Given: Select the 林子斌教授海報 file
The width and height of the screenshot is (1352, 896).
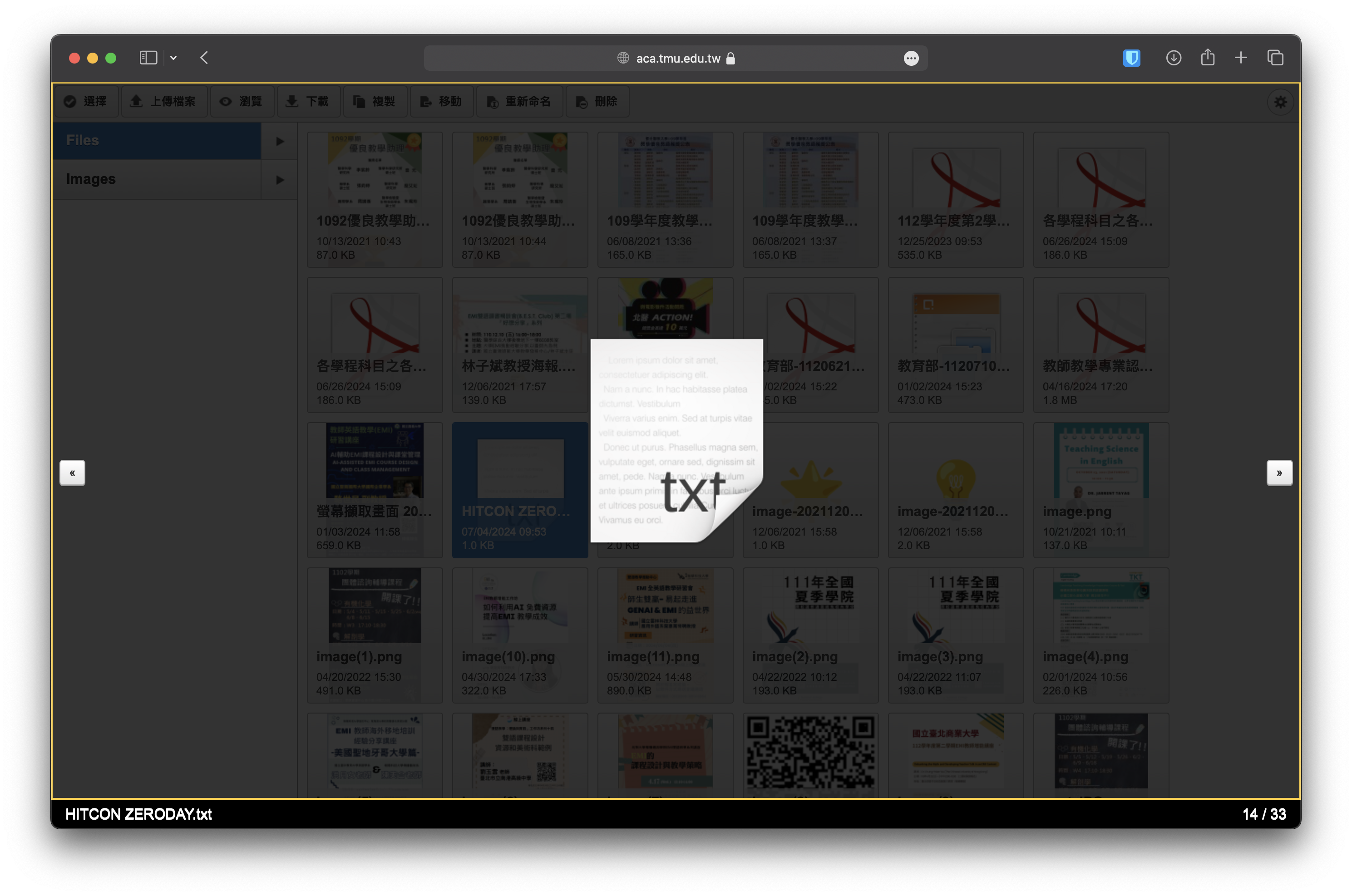Looking at the screenshot, I should (x=520, y=345).
